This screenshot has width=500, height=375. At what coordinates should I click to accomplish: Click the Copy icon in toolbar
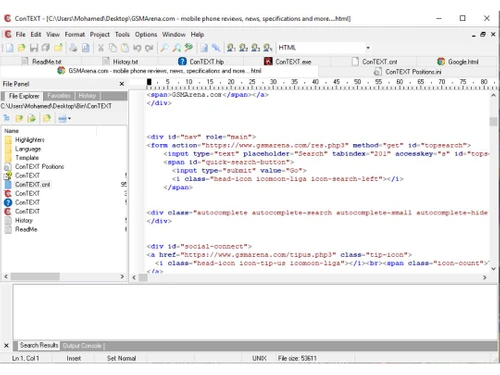pos(113,48)
